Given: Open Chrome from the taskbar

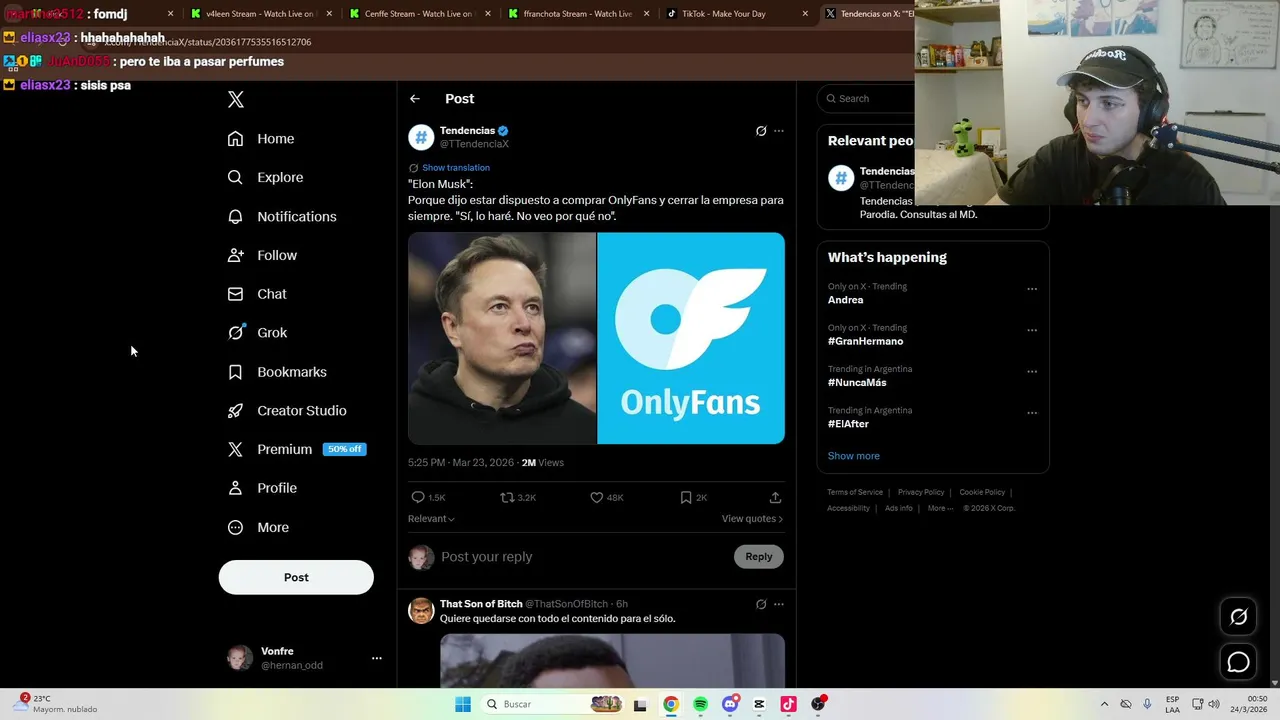Looking at the screenshot, I should tap(671, 704).
